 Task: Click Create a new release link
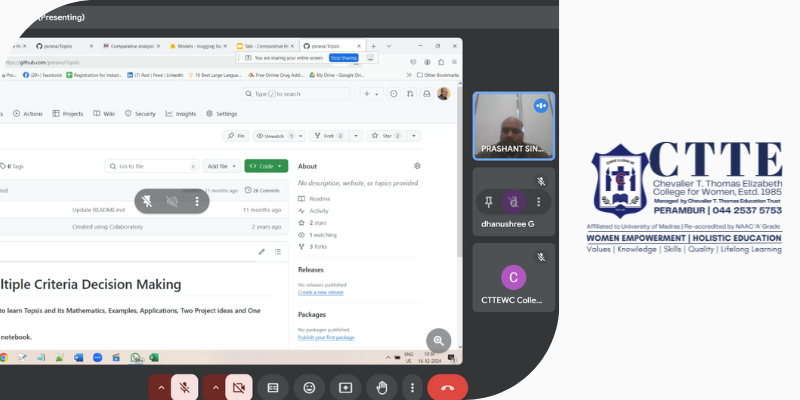[x=320, y=292]
